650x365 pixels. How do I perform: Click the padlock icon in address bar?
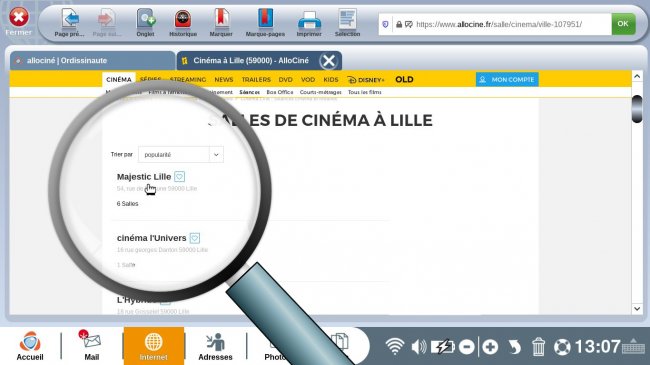point(399,24)
